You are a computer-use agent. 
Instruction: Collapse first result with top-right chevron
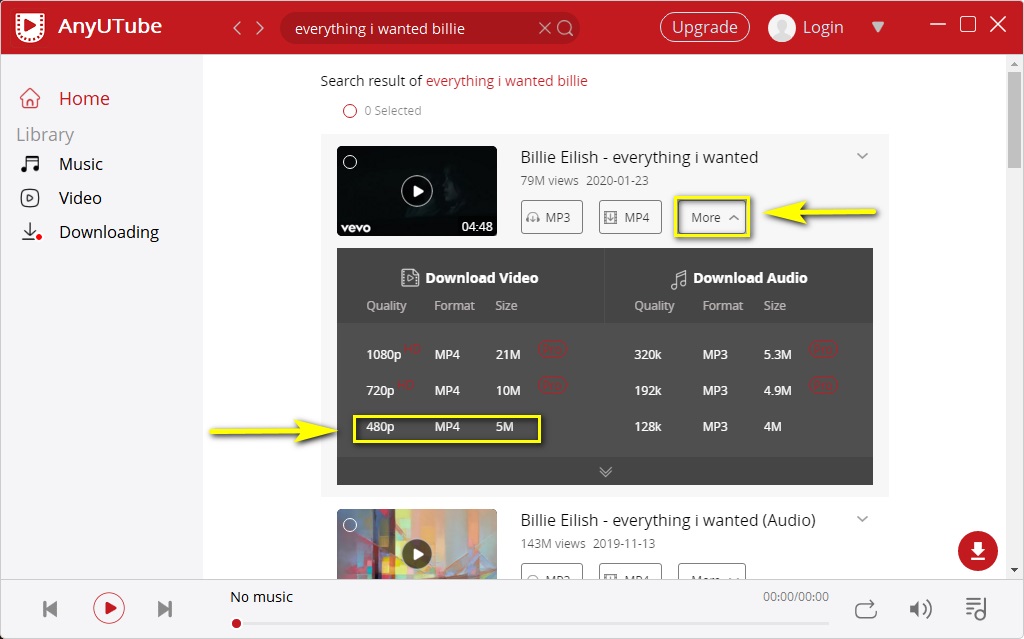[863, 156]
